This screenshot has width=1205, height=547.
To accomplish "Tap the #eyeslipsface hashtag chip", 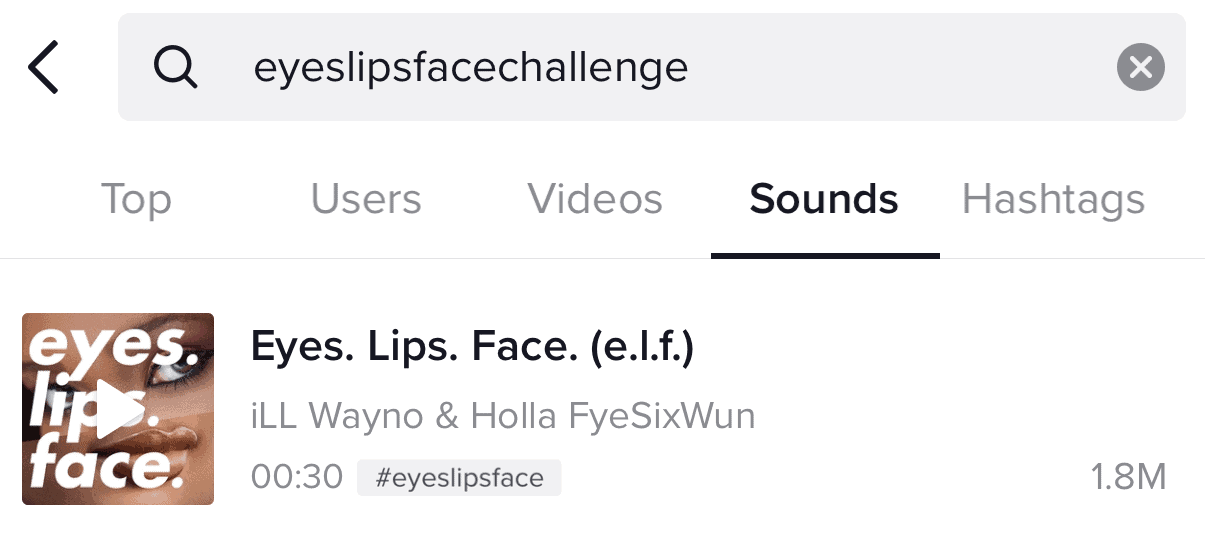I will (x=459, y=478).
